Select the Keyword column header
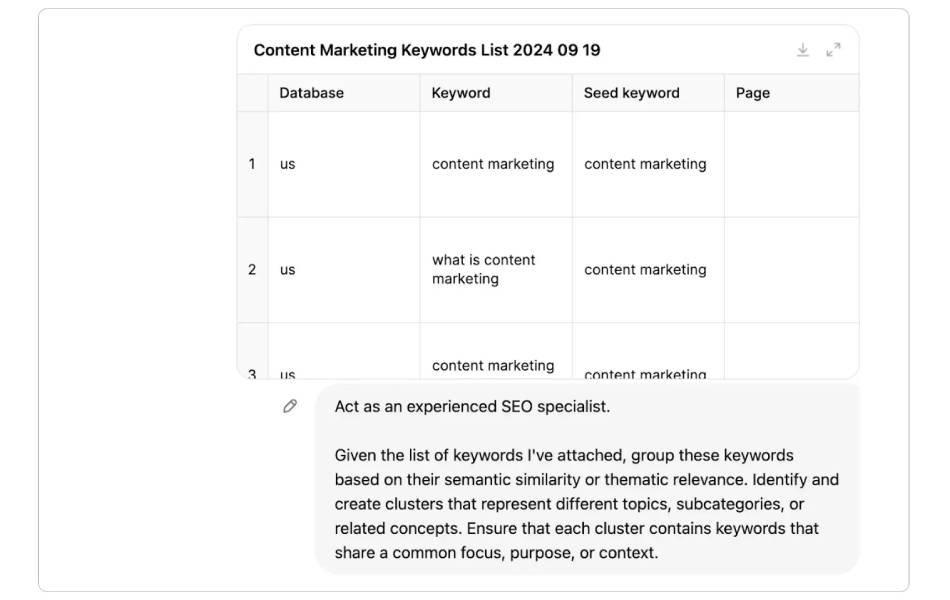 (x=496, y=93)
